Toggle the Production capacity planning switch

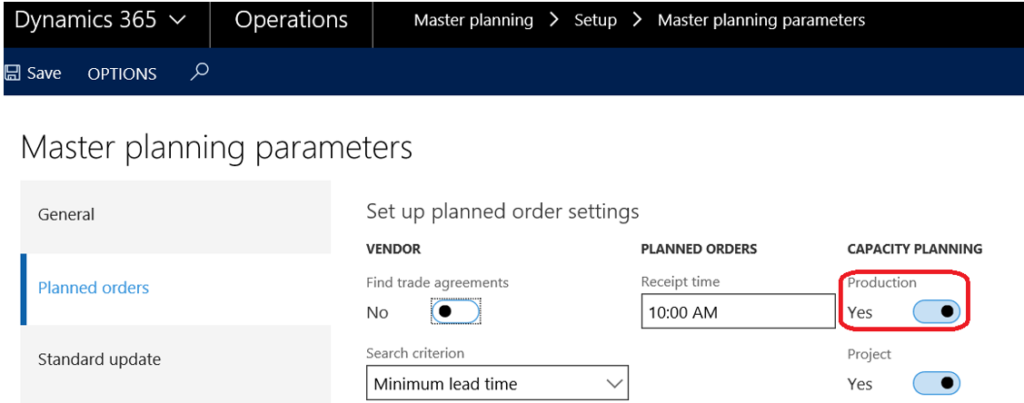pyautogui.click(x=936, y=312)
